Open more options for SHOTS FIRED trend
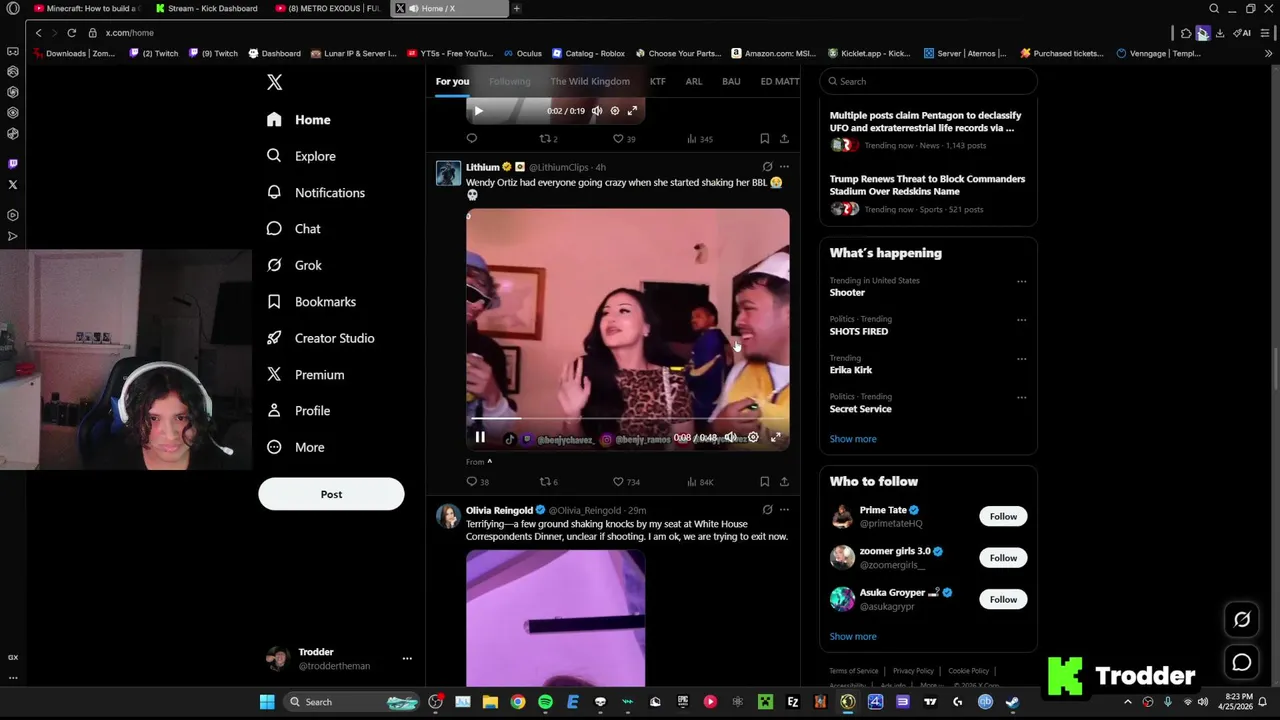 [x=1021, y=320]
